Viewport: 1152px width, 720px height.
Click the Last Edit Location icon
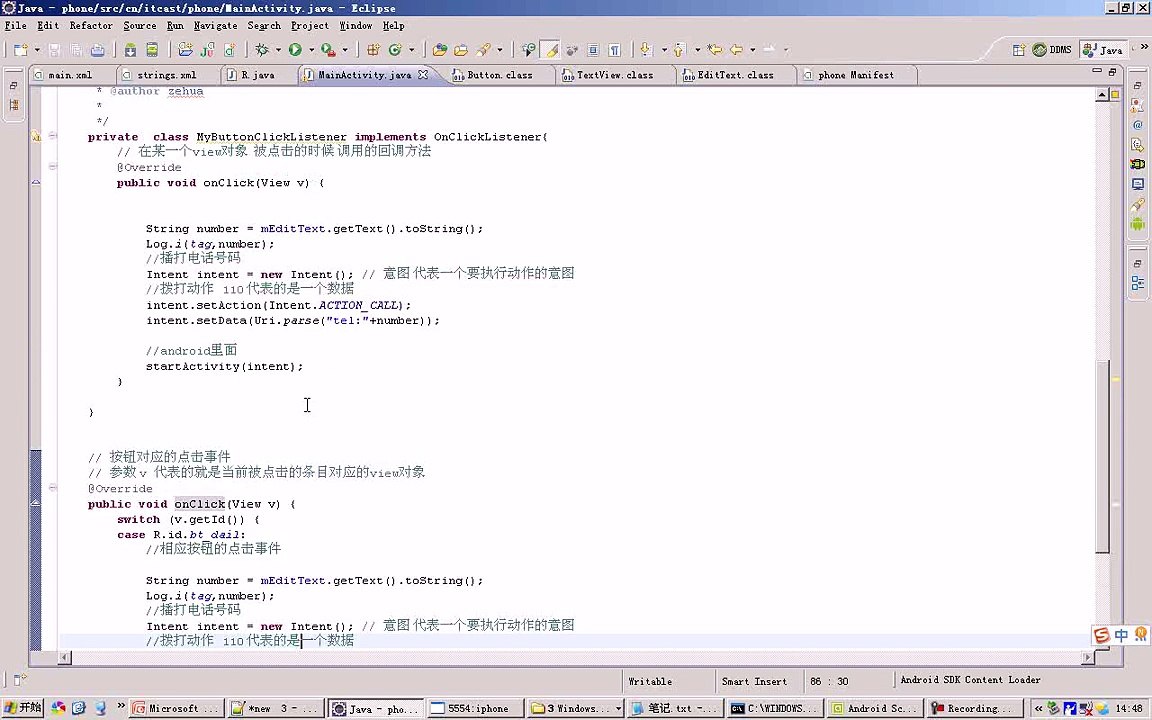click(714, 50)
